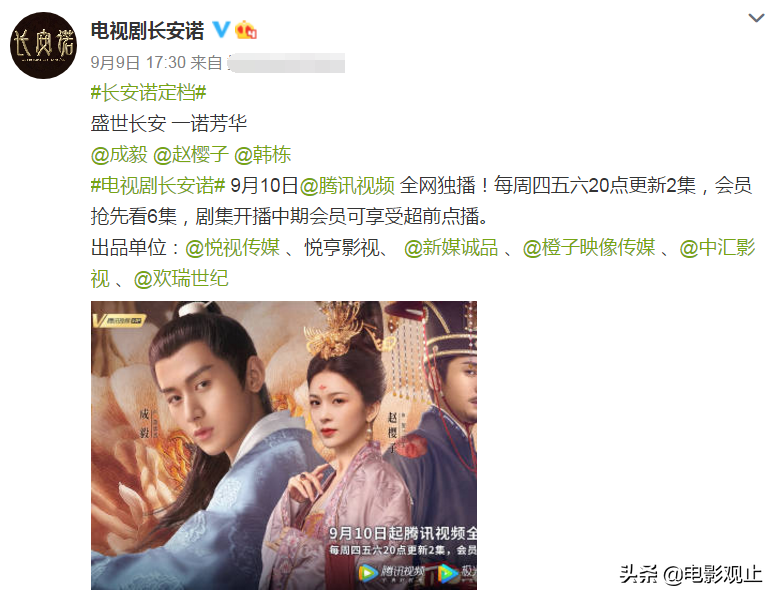This screenshot has height=601, width=779.
Task: Open the @中汇影视 mention
Action: [717, 247]
